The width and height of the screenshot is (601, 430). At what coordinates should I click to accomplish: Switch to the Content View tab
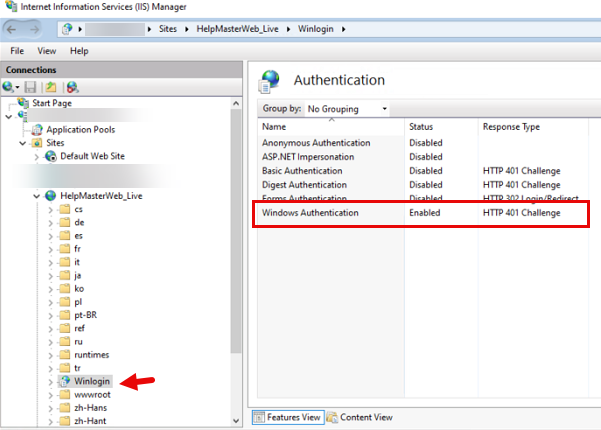[360, 417]
